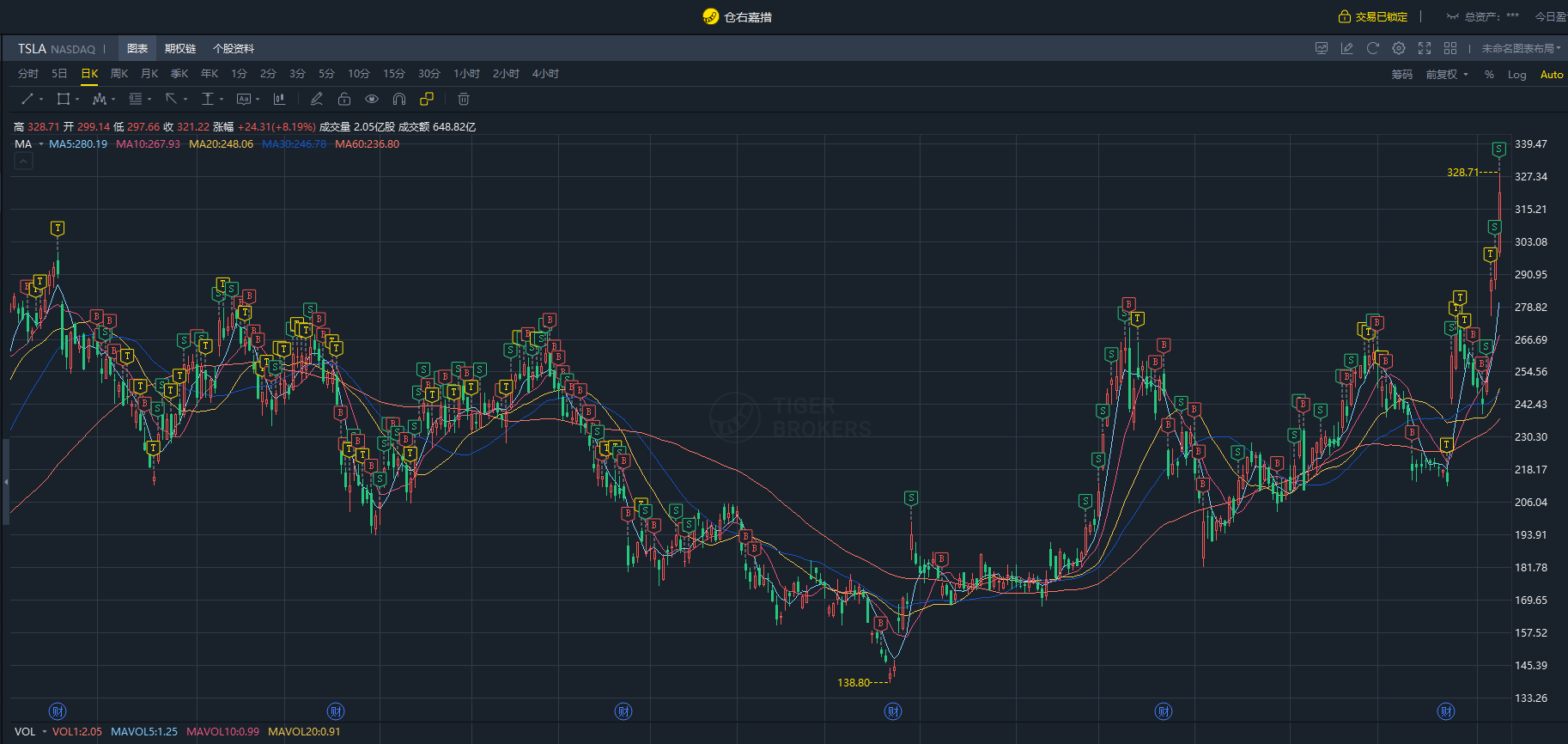1568x744 pixels.
Task: Select the wave pattern drawing tool
Action: point(99,99)
